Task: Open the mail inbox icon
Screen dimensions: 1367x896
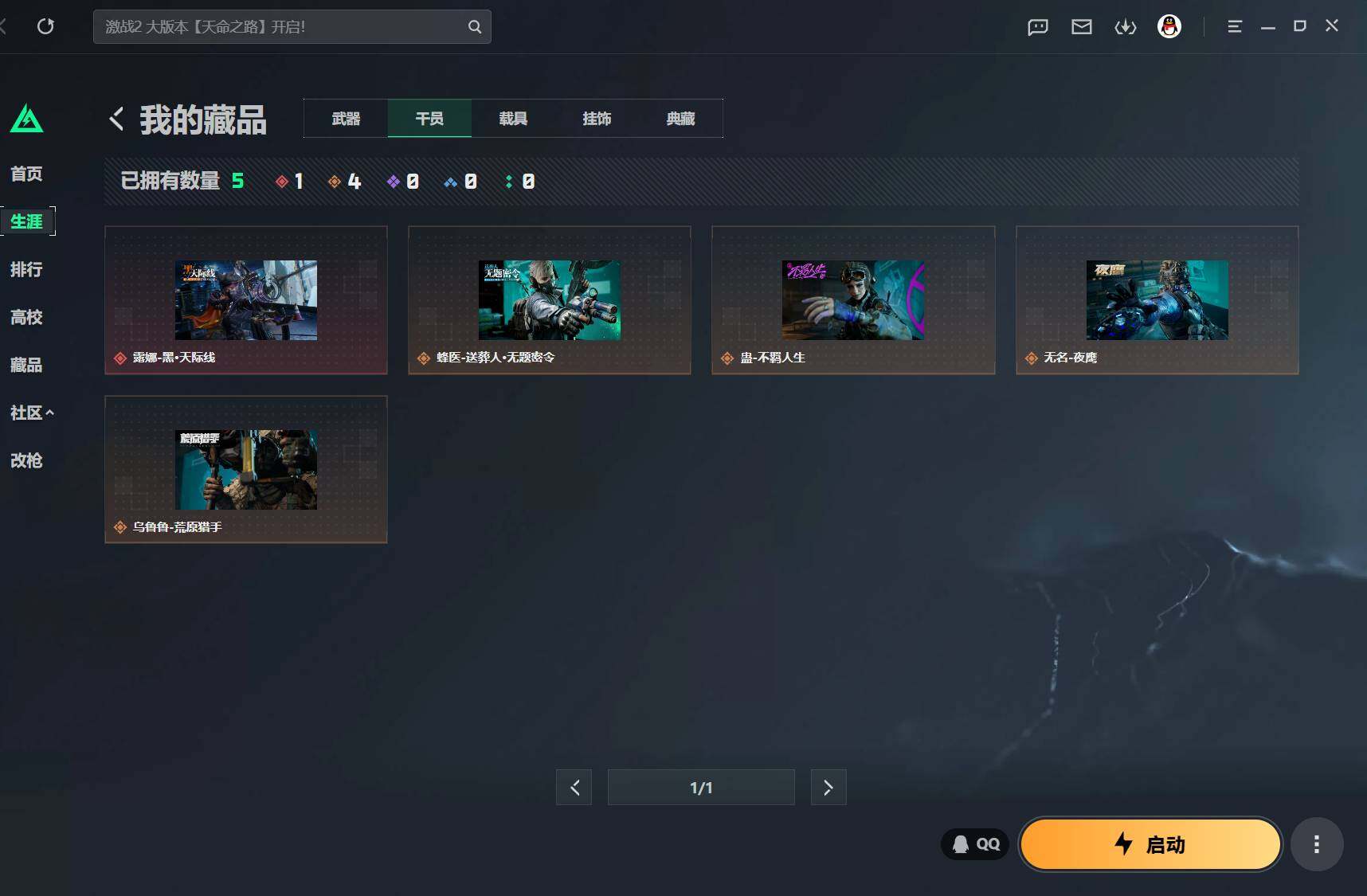Action: click(1082, 27)
